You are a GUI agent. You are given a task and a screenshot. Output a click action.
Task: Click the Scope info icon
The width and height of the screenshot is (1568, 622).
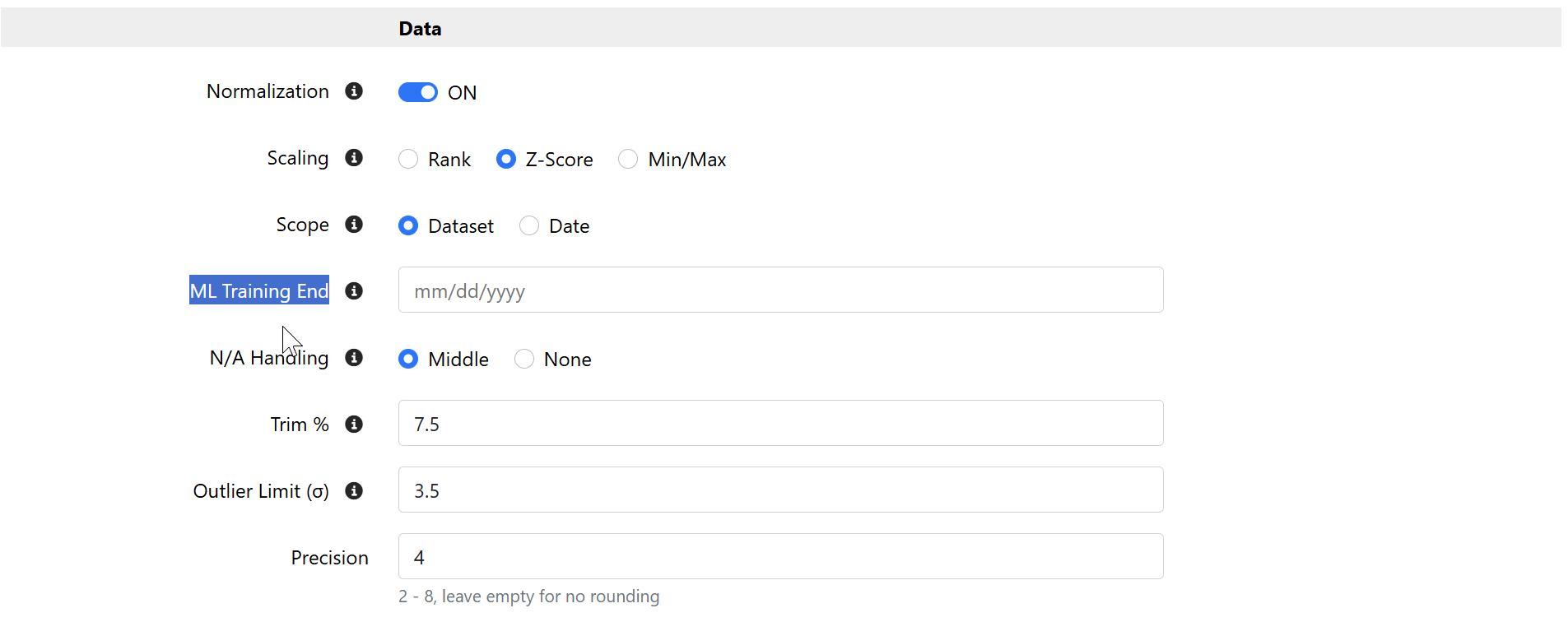354,225
